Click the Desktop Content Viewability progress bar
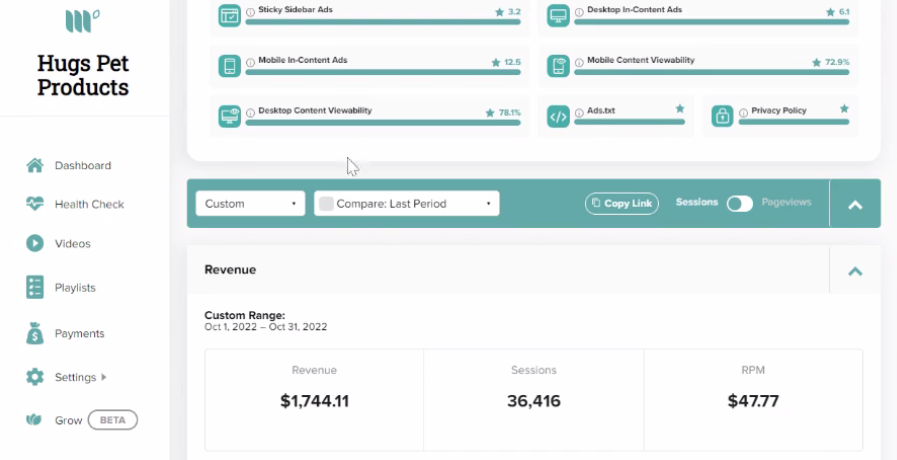The image size is (897, 460). (383, 122)
